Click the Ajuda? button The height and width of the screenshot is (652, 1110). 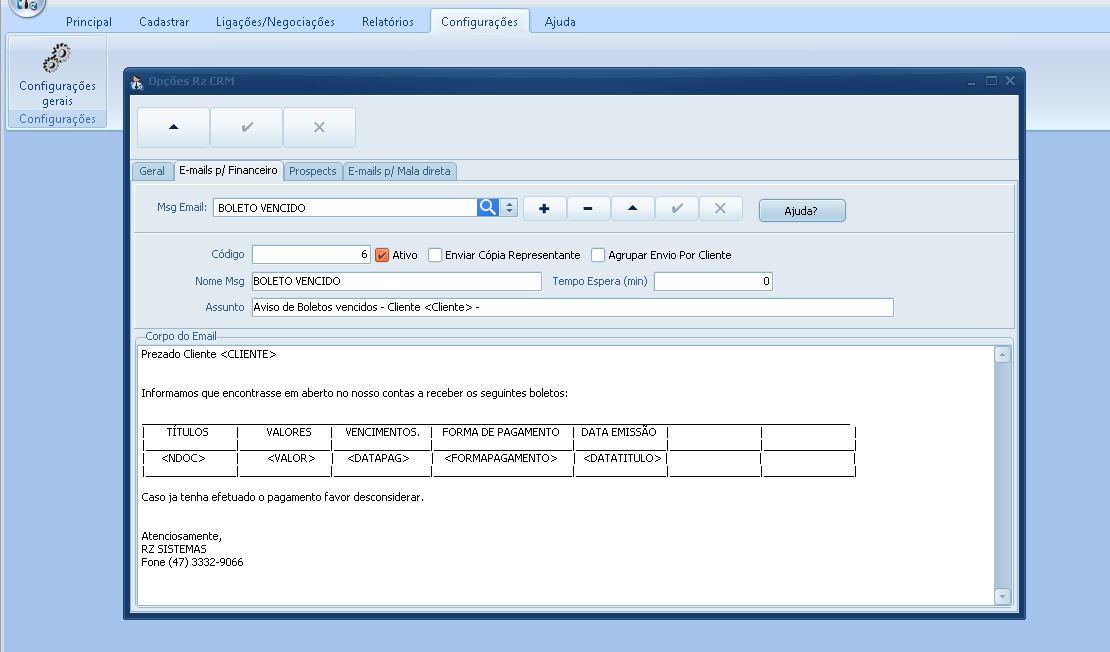coord(802,210)
